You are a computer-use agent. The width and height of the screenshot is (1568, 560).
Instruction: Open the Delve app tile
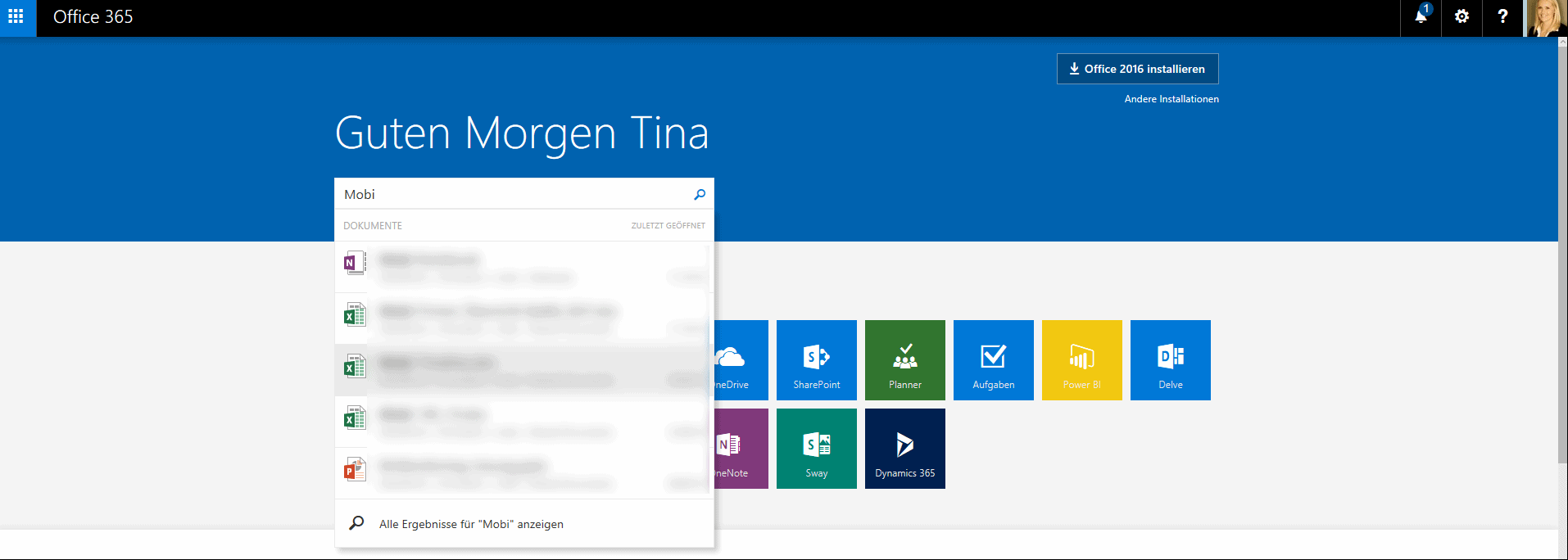[1171, 360]
